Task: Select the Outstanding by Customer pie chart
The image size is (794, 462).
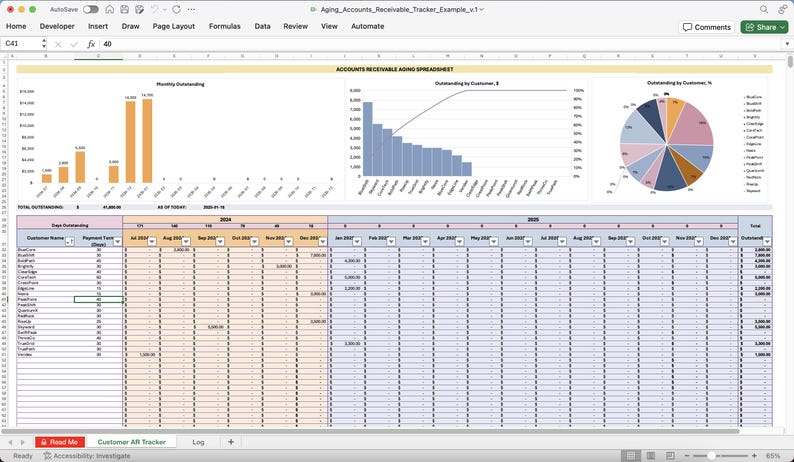Action: [679, 139]
